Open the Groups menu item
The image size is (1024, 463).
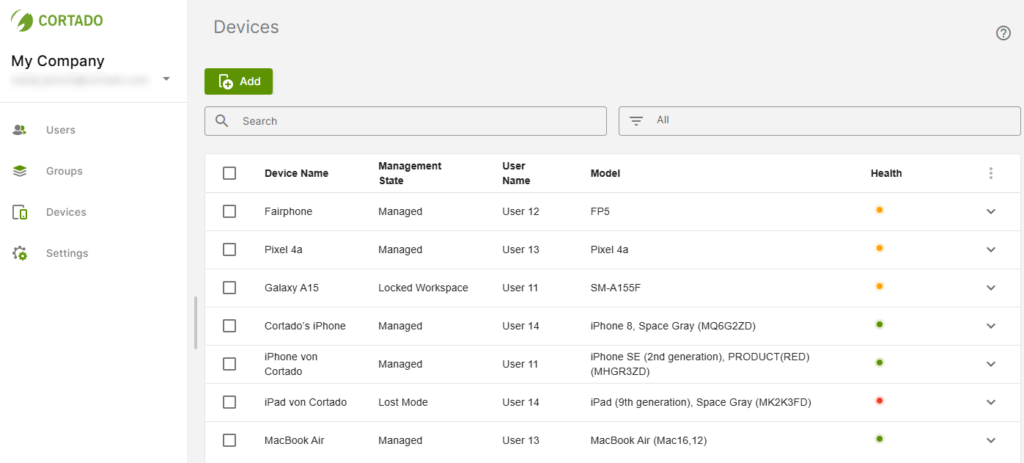tap(64, 171)
